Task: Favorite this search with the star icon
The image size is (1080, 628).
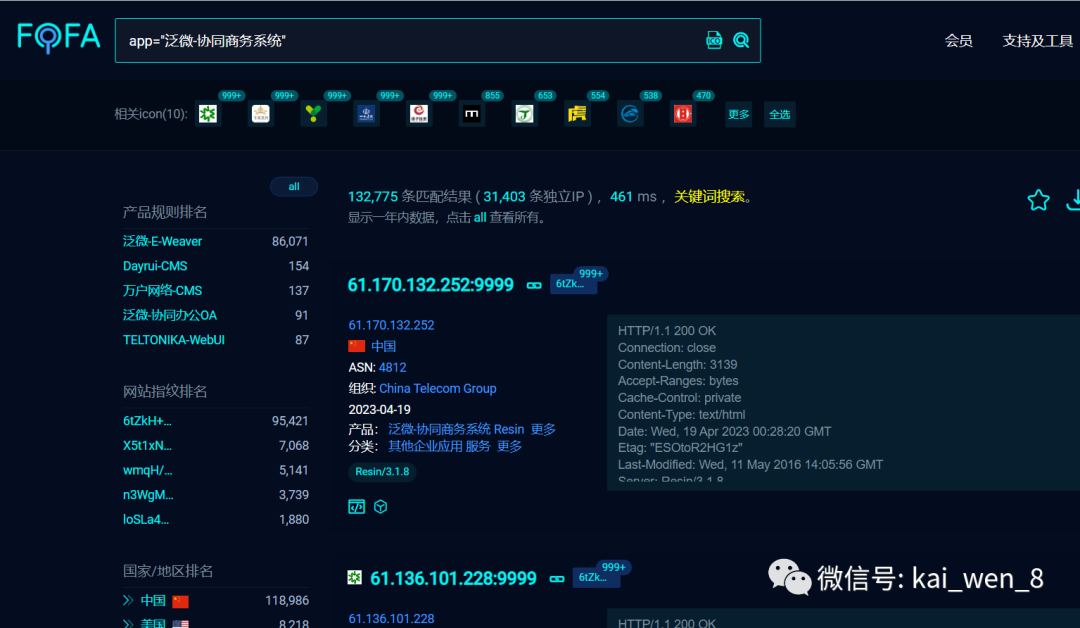Action: coord(1038,200)
